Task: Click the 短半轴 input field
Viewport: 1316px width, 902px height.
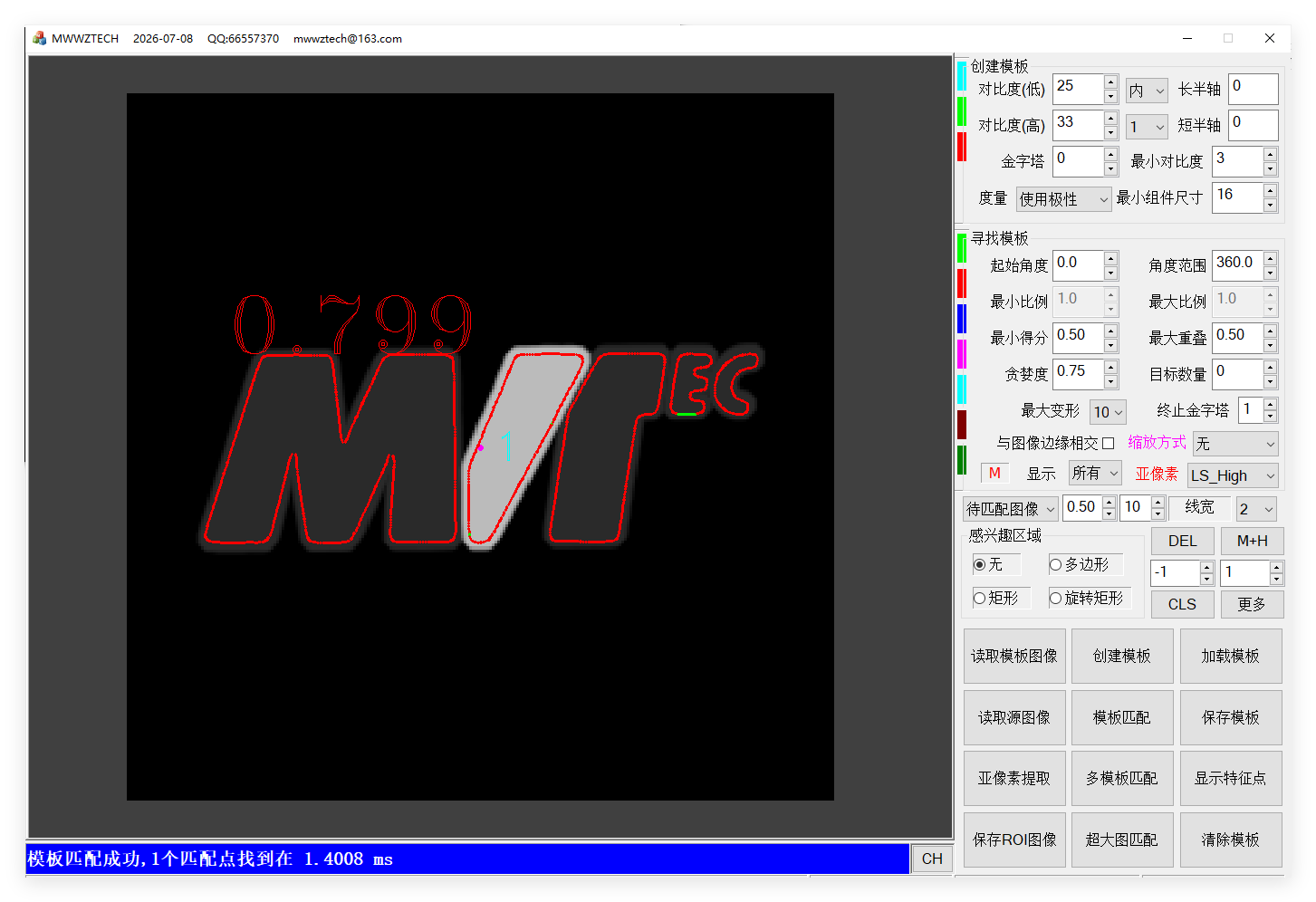Action: [x=1254, y=125]
